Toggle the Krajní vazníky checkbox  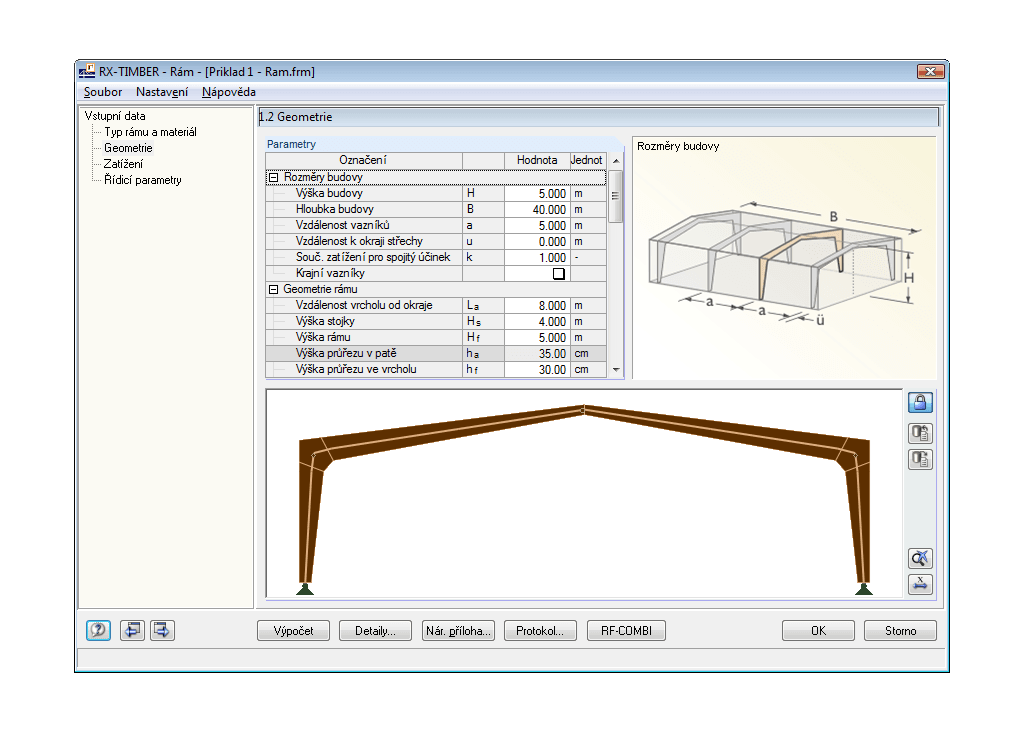(558, 274)
